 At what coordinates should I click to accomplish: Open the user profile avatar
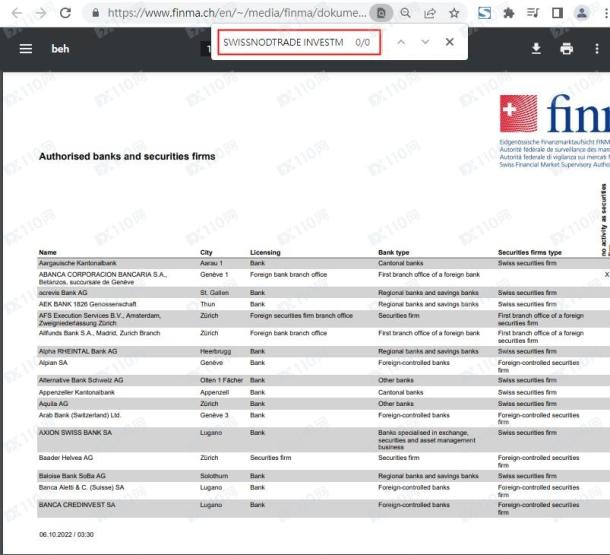click(x=582, y=13)
